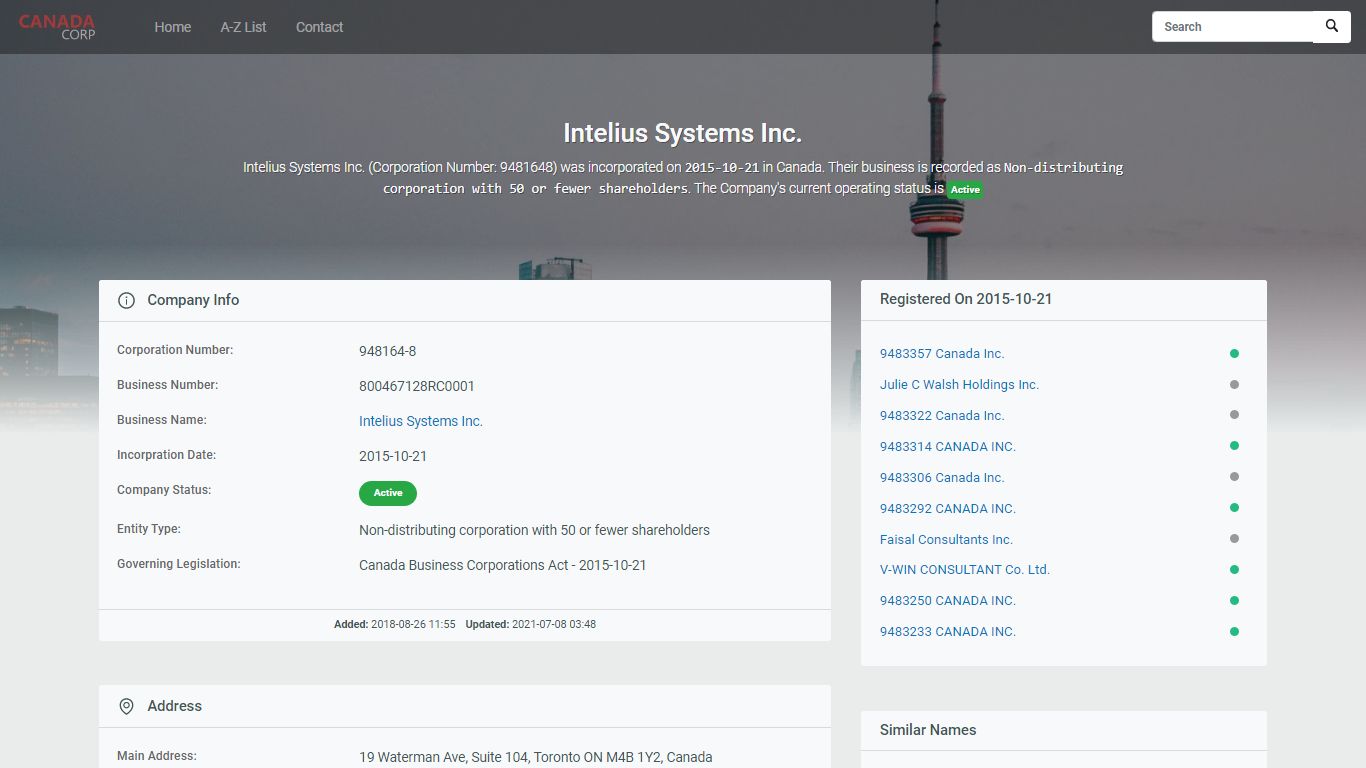Open 9483233 CANADA INC. link

click(x=948, y=631)
